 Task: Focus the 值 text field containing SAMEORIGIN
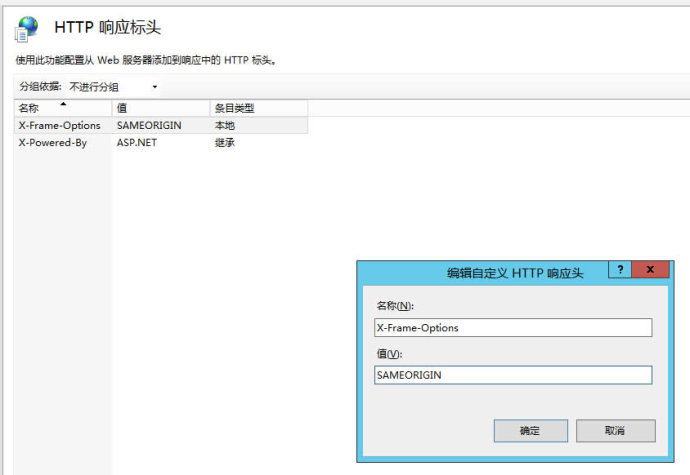[x=512, y=375]
